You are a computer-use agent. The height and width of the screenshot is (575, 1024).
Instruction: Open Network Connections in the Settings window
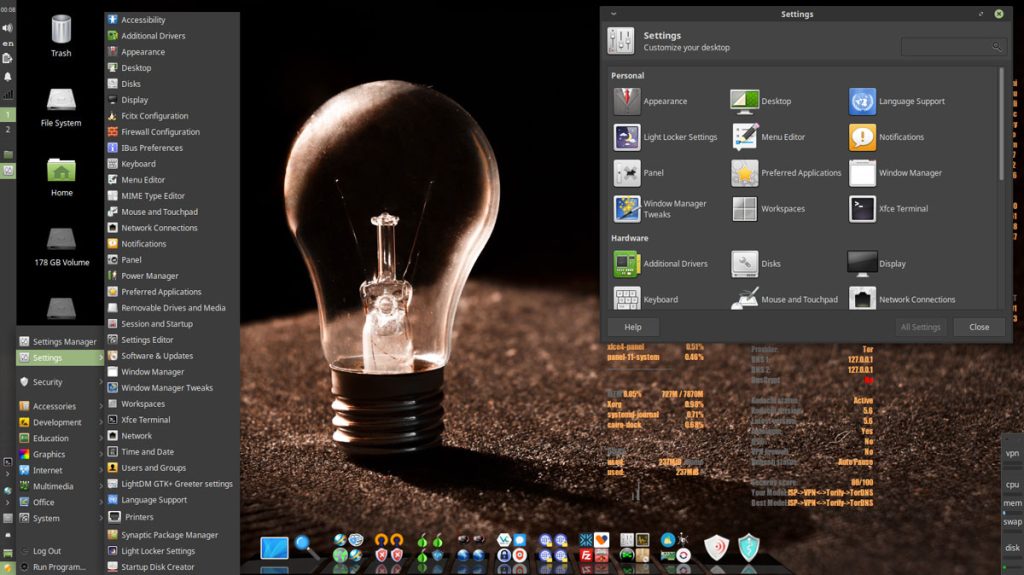click(862, 299)
